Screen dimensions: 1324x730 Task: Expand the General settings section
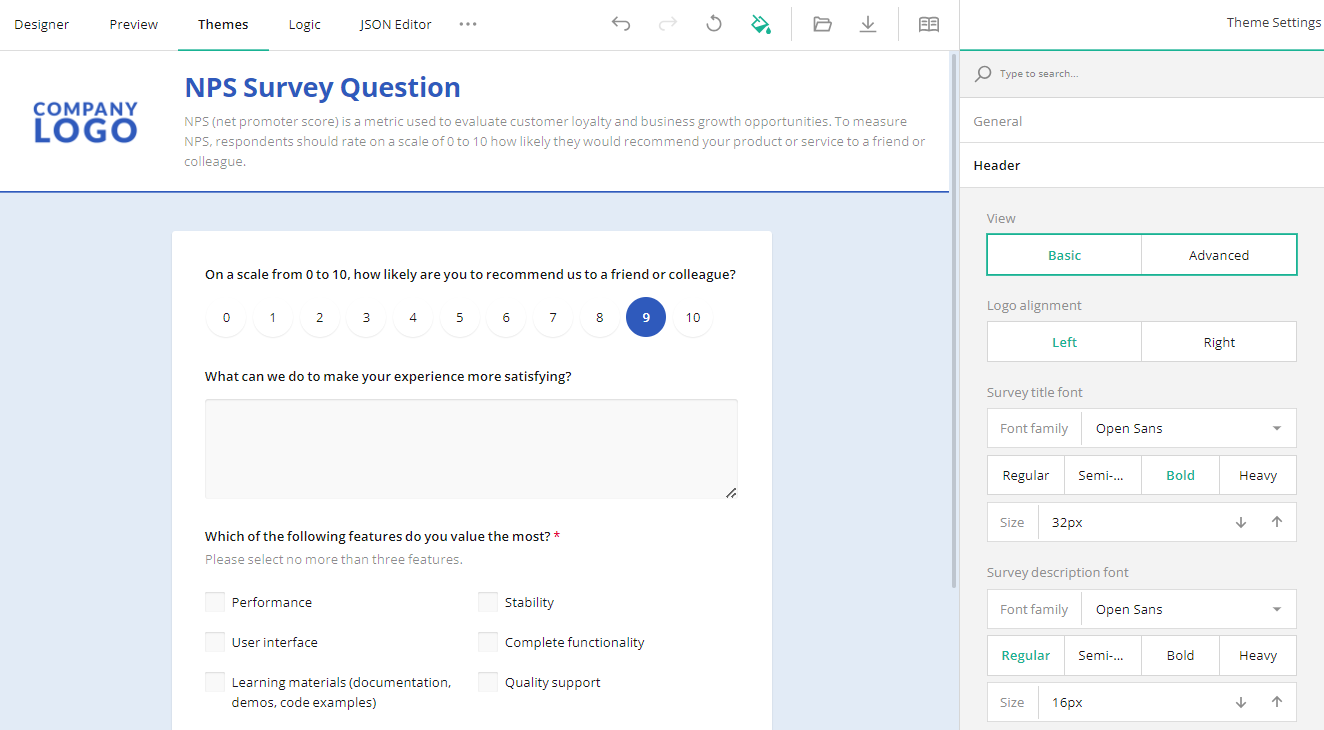point(997,120)
